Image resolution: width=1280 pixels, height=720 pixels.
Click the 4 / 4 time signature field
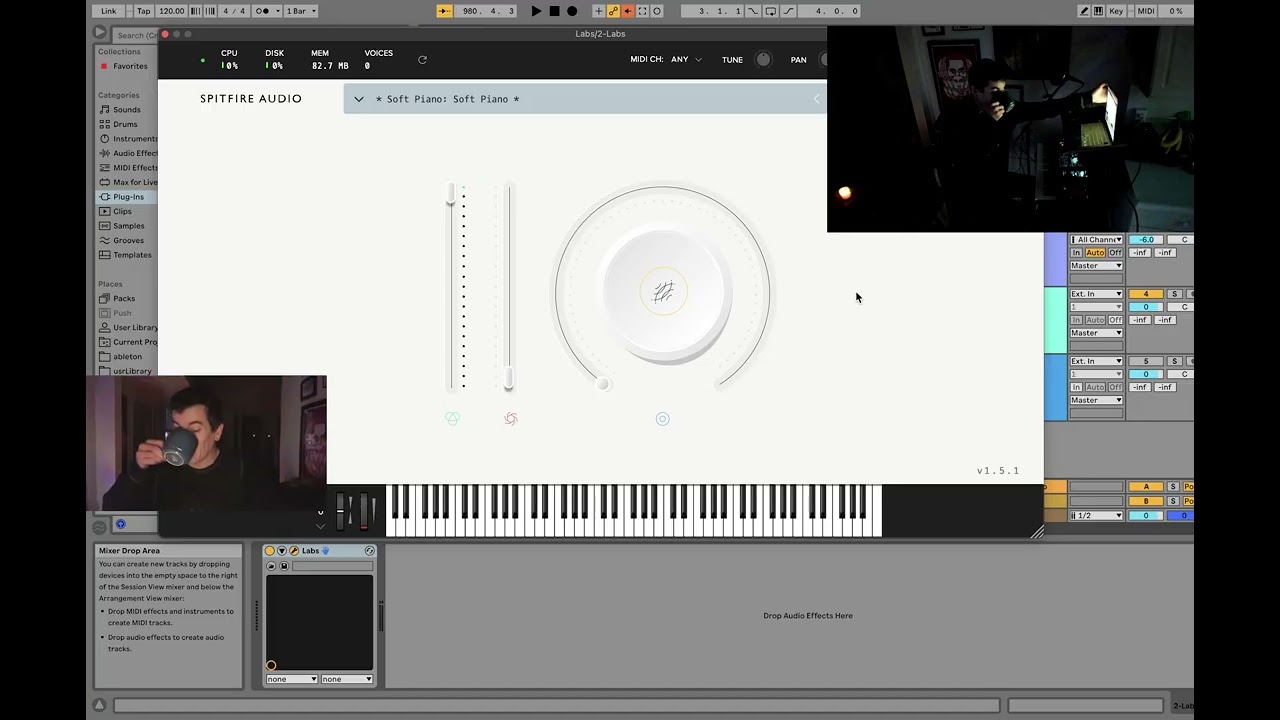click(234, 11)
